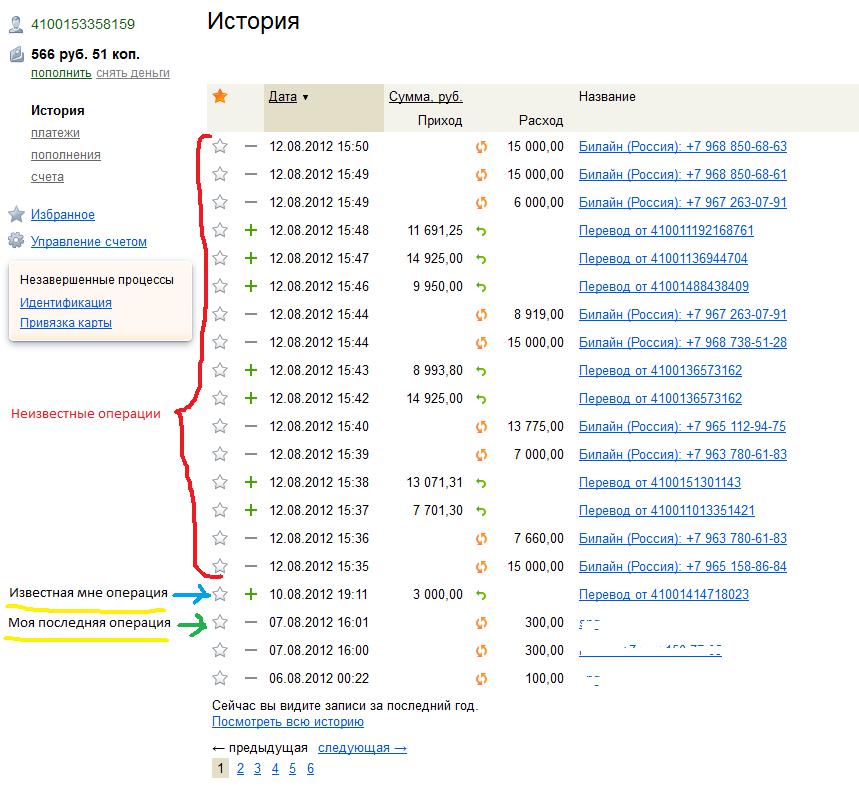The width and height of the screenshot is (859, 792).
Task: Open page 2 of history
Action: pos(240,768)
